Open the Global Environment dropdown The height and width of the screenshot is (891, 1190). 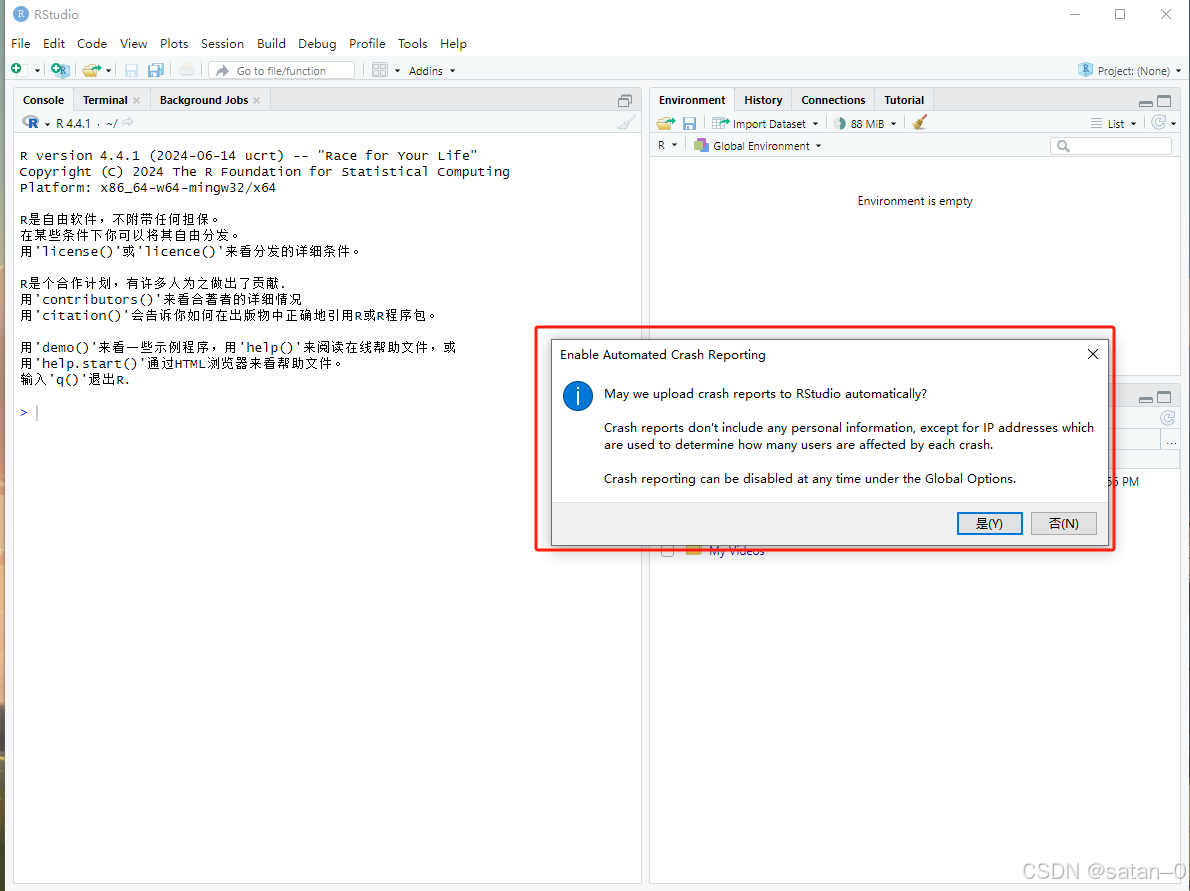click(x=757, y=146)
